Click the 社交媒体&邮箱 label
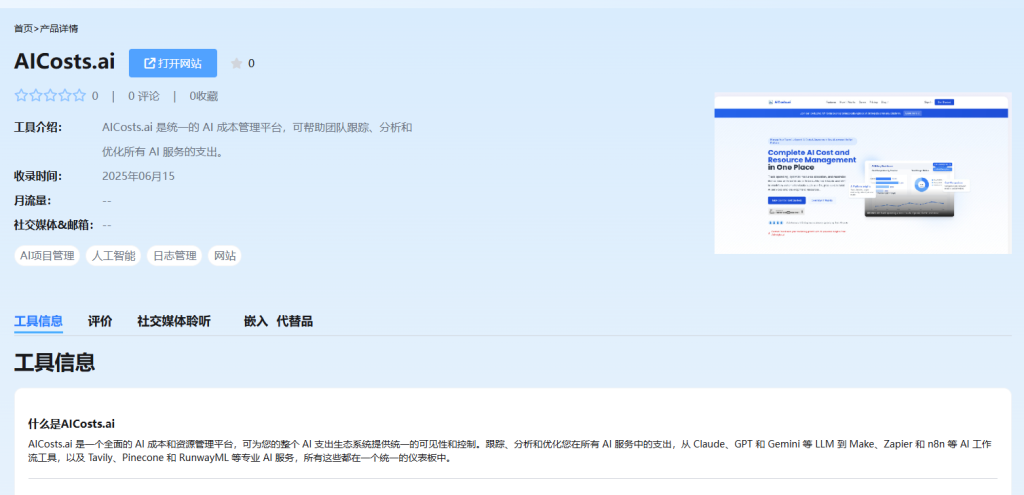1024x495 pixels. click(54, 225)
